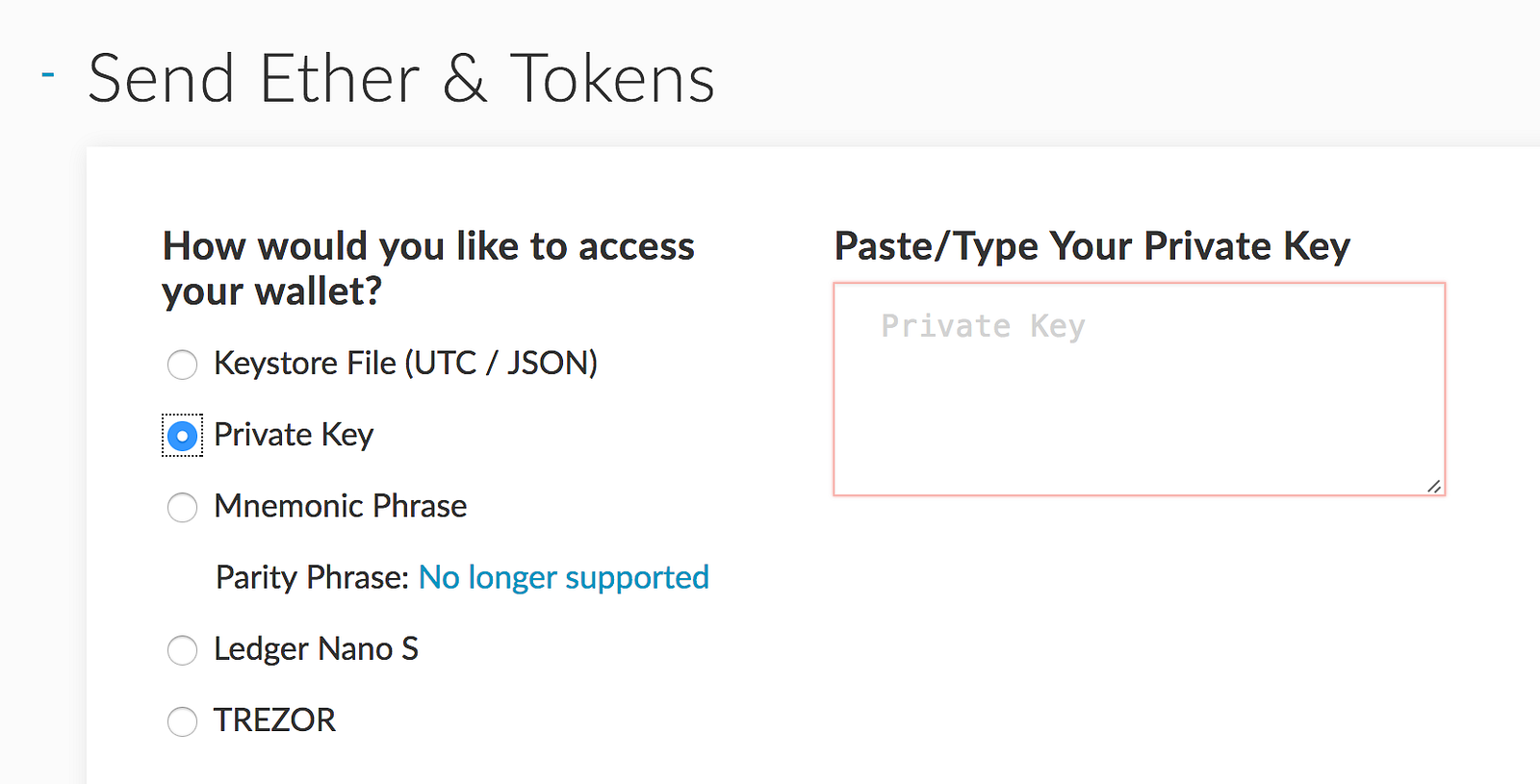Viewport: 1540px width, 784px height.
Task: Open the No longer supported link
Action: (x=563, y=577)
